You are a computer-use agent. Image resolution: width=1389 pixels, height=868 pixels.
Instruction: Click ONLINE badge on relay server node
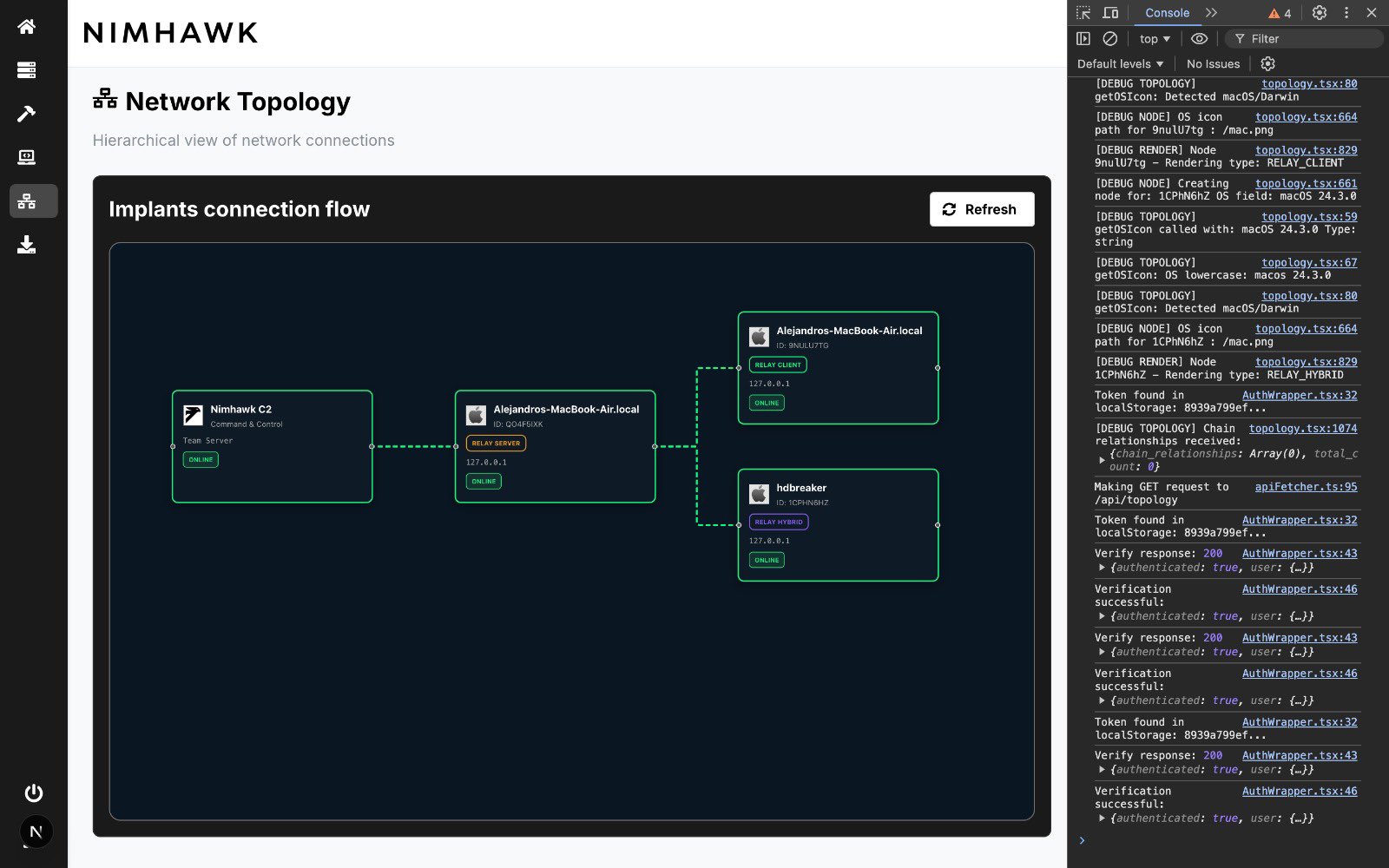(484, 481)
